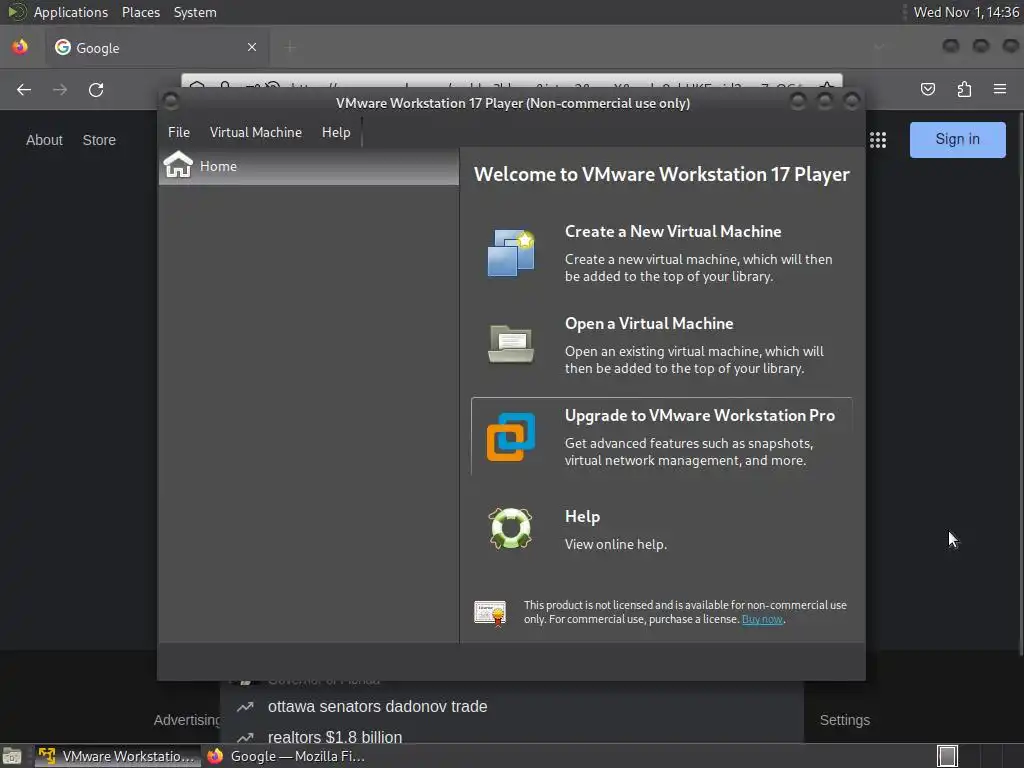
Task: Open the Google apps grid icon
Action: pos(878,140)
